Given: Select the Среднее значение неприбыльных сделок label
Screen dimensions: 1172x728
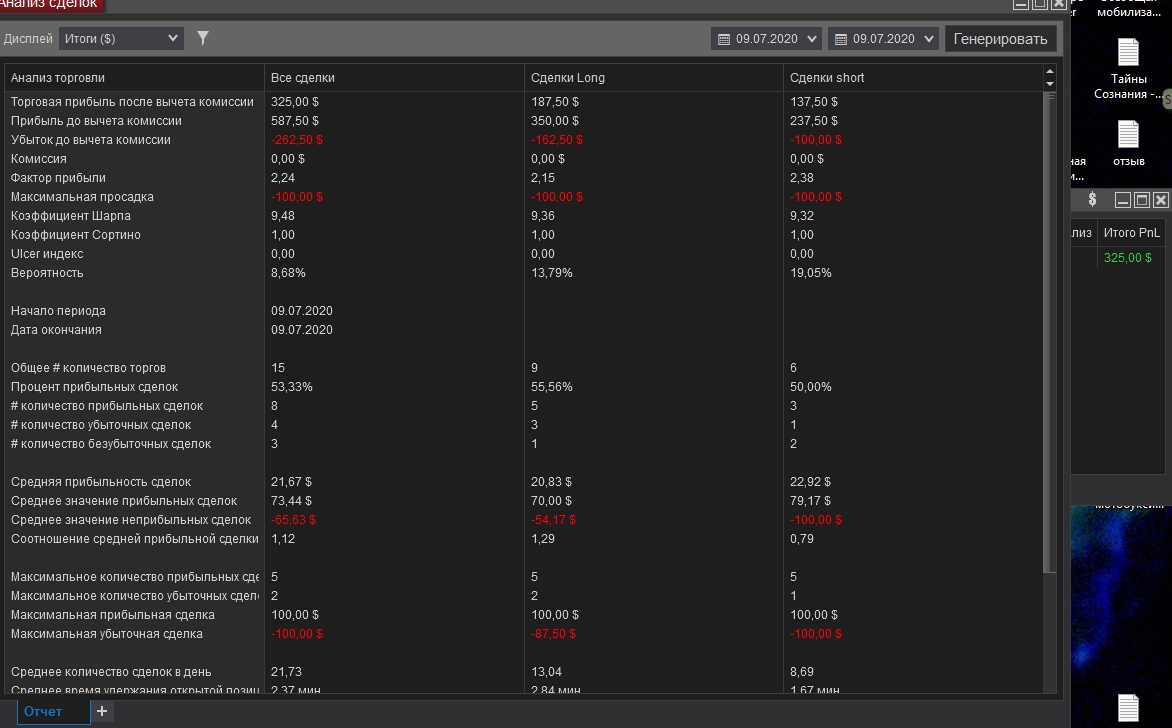Looking at the screenshot, I should [131, 520].
